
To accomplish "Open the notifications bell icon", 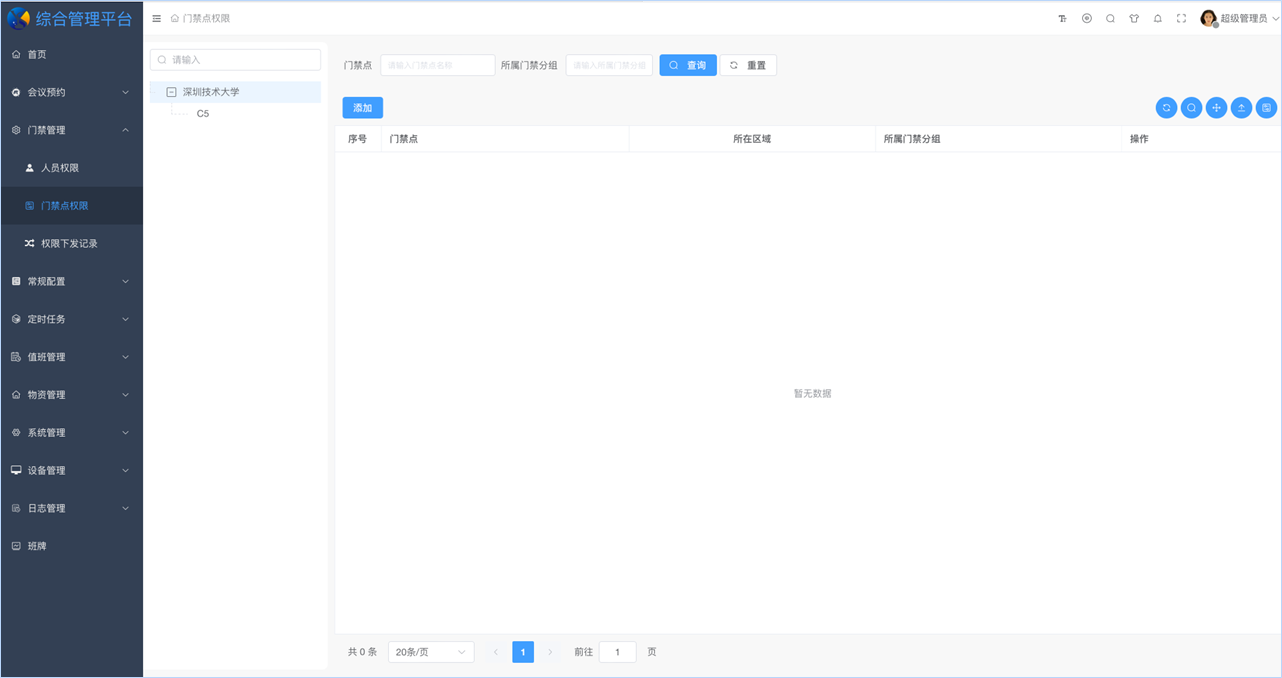I will (x=1157, y=18).
